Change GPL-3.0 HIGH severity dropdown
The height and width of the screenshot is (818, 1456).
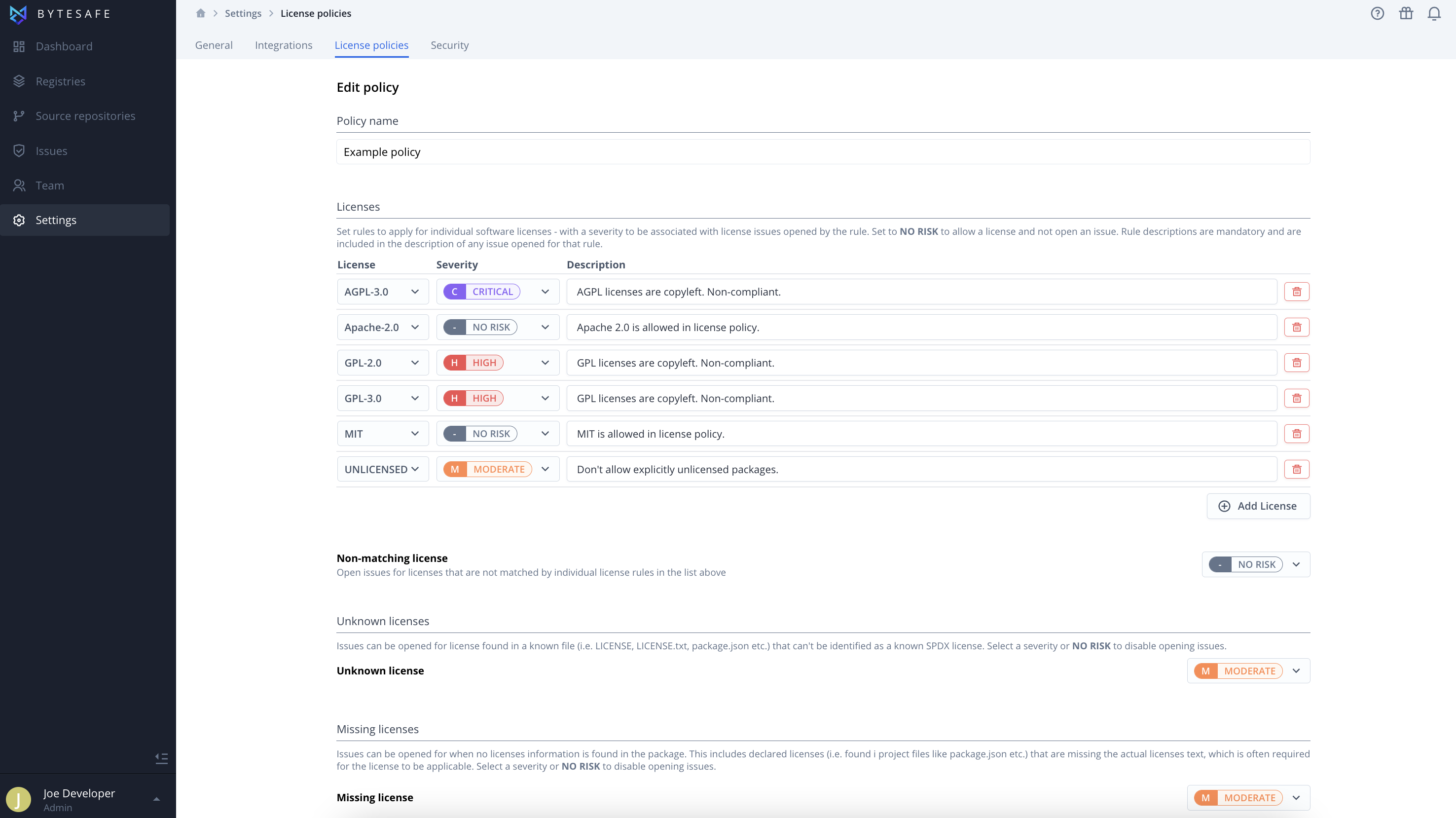click(498, 399)
